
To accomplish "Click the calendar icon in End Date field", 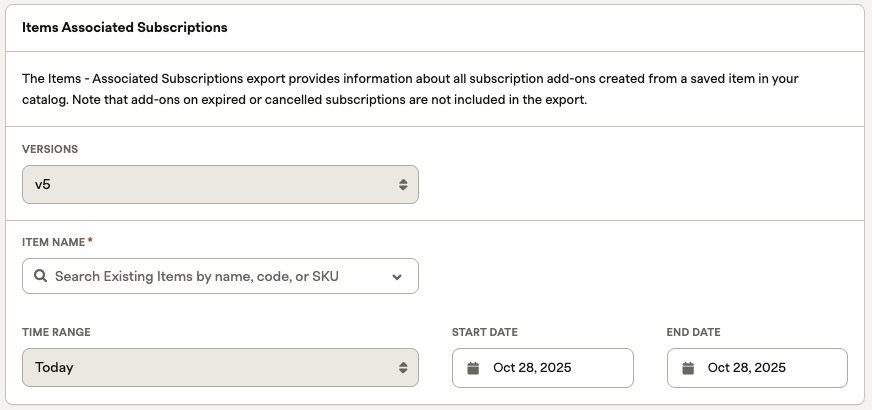I will coord(688,368).
